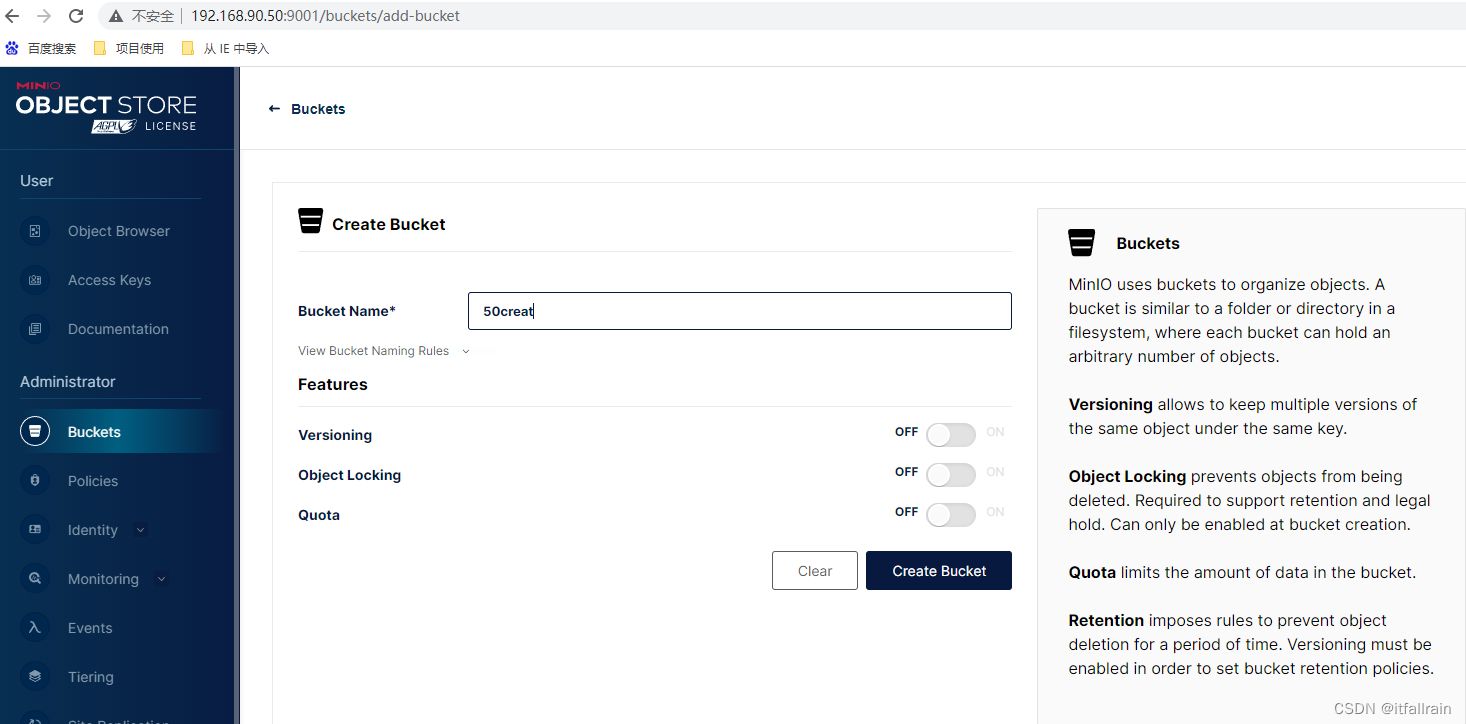Open Object Browser in the sidebar
1466x724 pixels.
coord(119,231)
